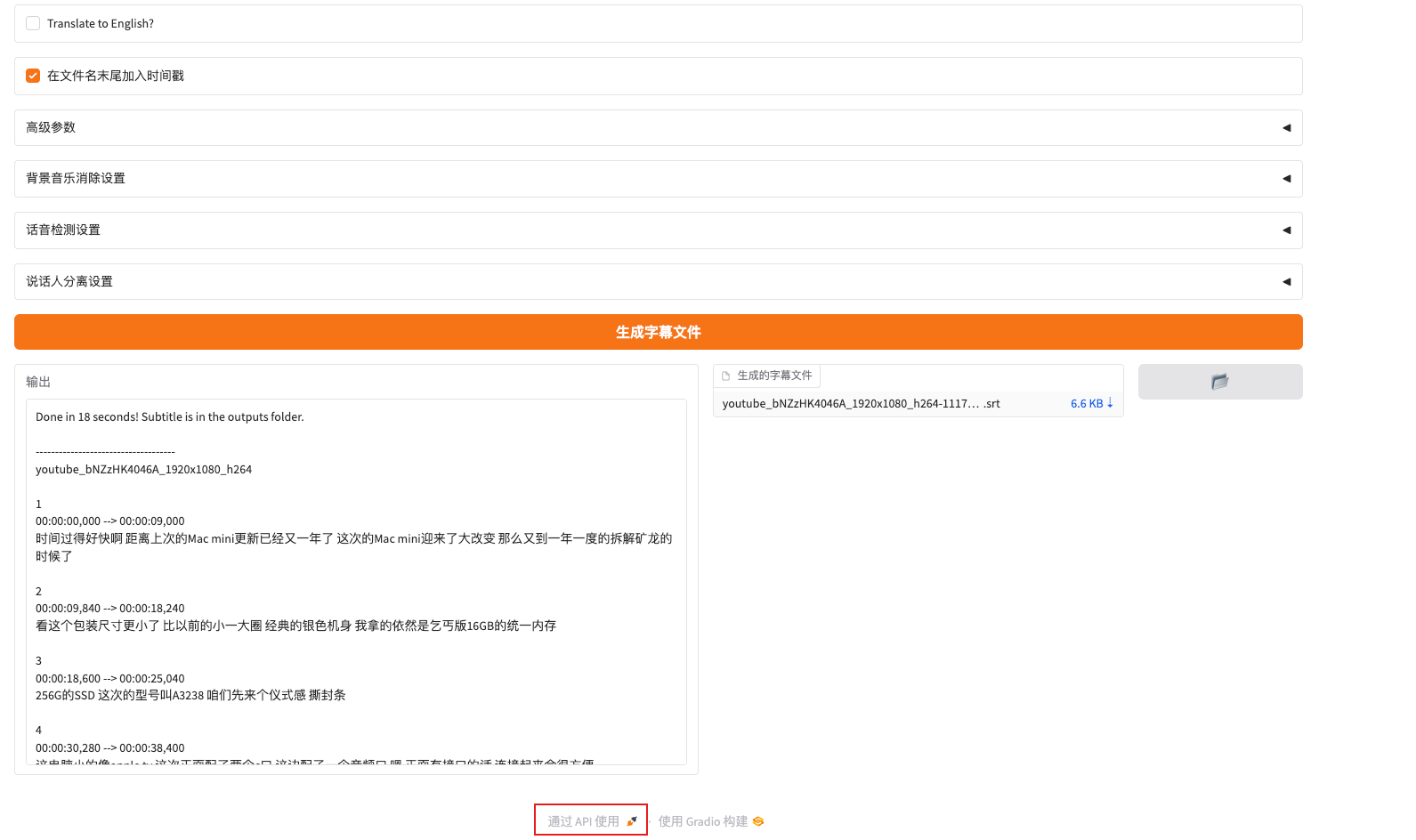Click the download arrow next to 6.6 KB

tap(1110, 403)
